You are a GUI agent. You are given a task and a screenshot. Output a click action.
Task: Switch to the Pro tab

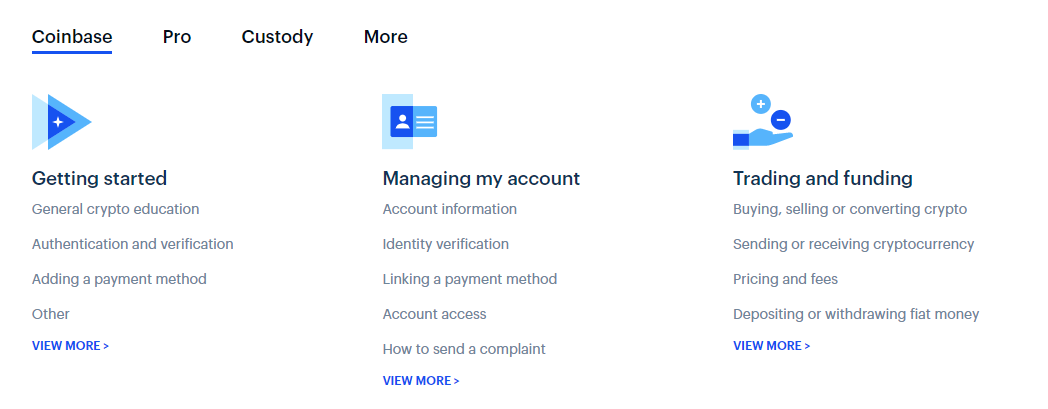tap(177, 37)
